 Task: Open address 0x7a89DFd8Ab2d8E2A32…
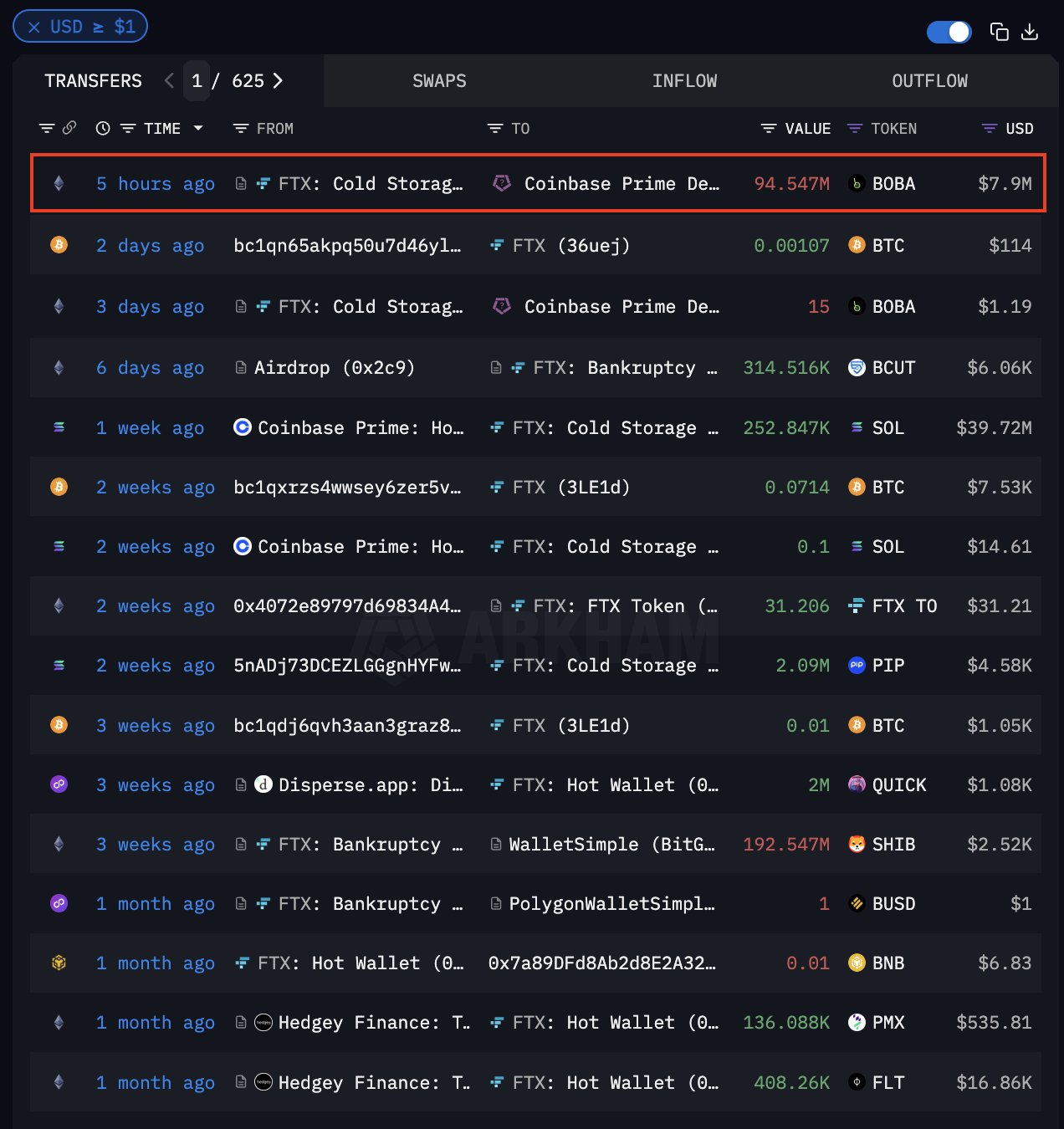point(602,963)
